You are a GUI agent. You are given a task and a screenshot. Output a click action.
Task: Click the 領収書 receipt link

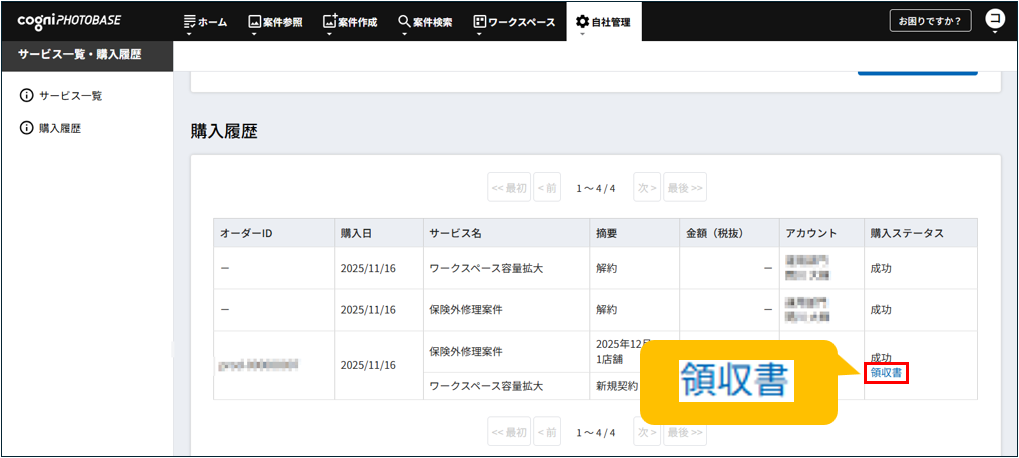(x=886, y=373)
